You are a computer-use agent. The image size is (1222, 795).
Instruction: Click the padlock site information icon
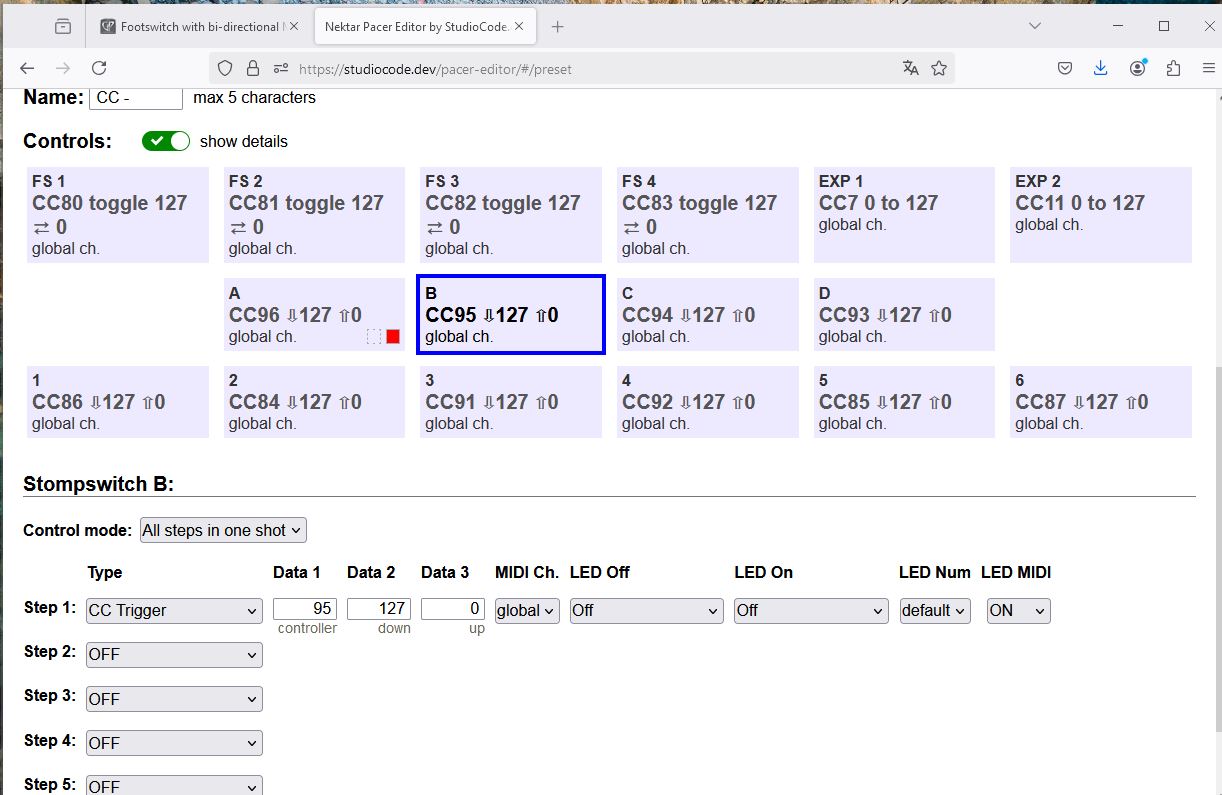click(253, 68)
